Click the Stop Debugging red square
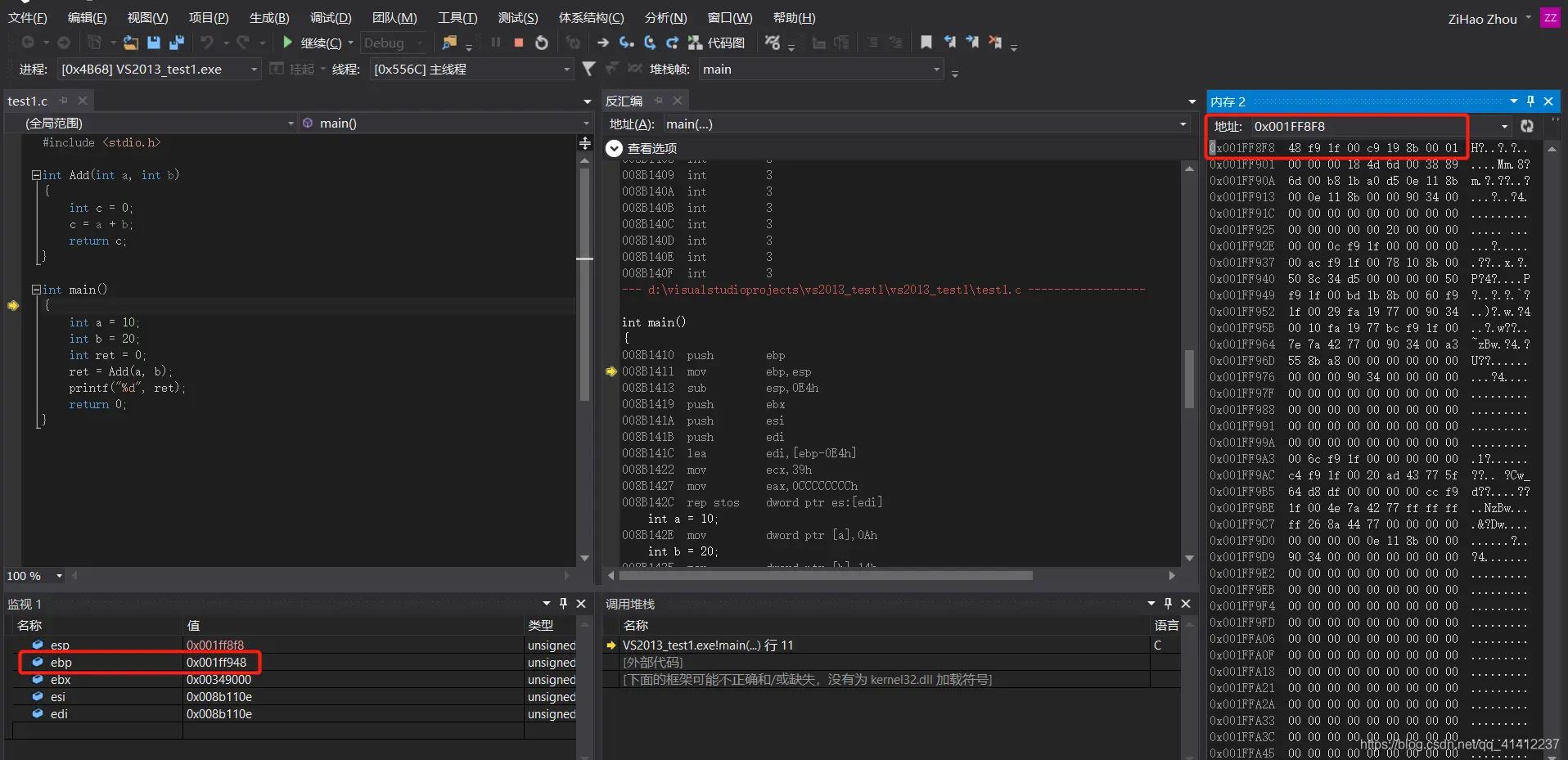The image size is (1568, 760). (x=519, y=43)
